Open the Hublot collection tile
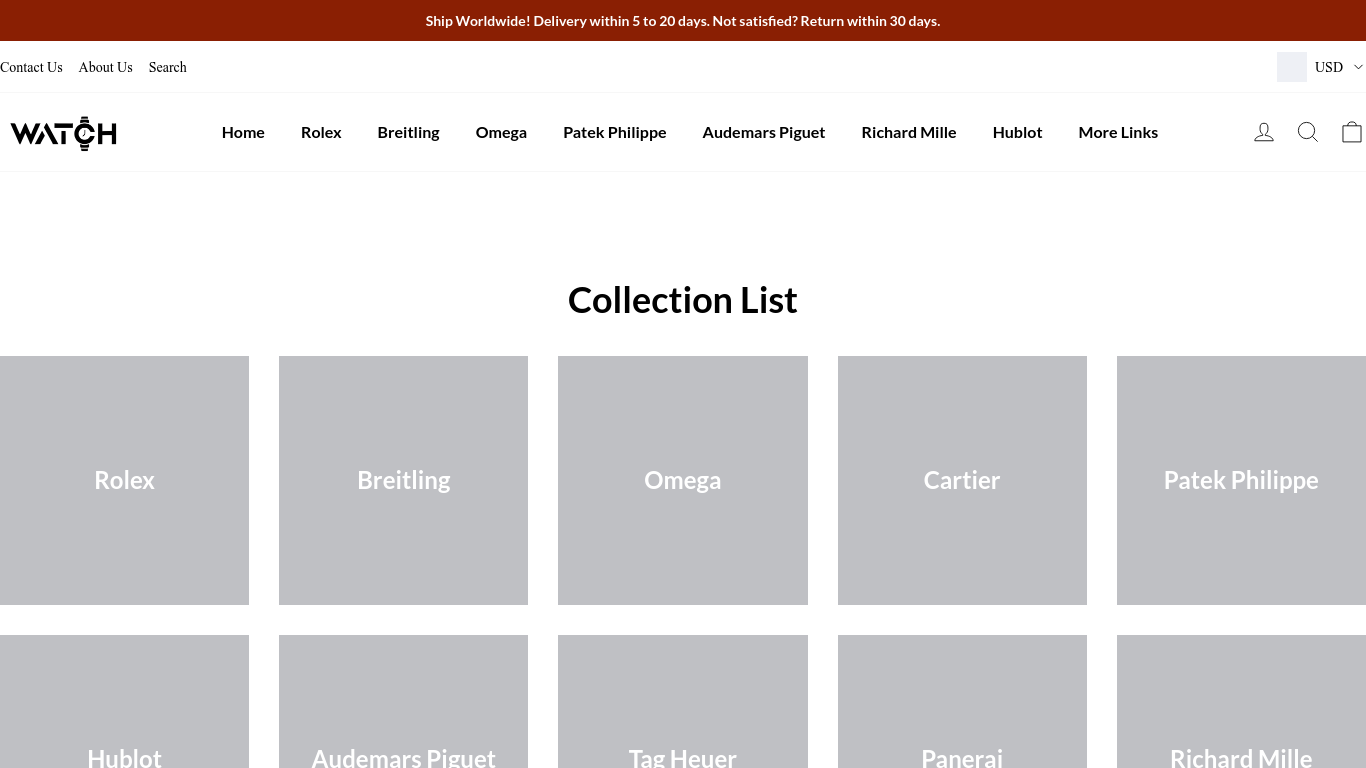 (124, 702)
